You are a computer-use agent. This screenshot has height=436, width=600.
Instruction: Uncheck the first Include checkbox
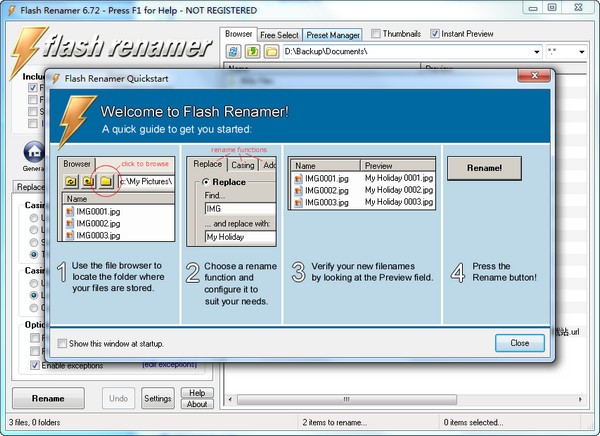(33, 88)
